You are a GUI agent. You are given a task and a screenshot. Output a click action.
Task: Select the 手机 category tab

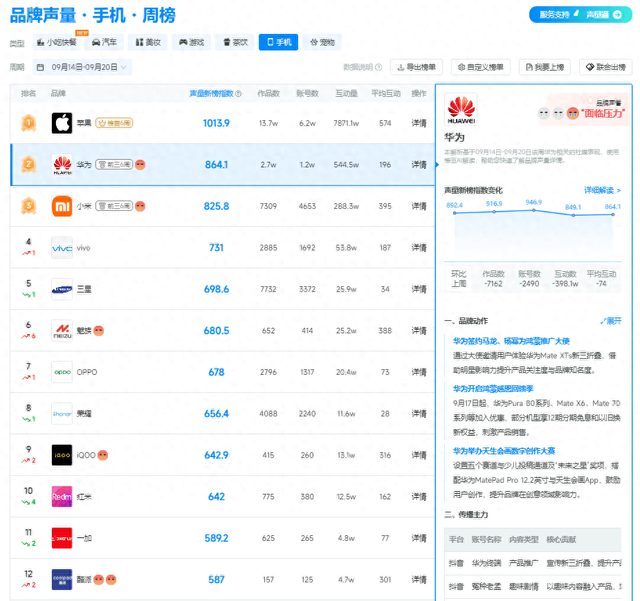point(278,42)
